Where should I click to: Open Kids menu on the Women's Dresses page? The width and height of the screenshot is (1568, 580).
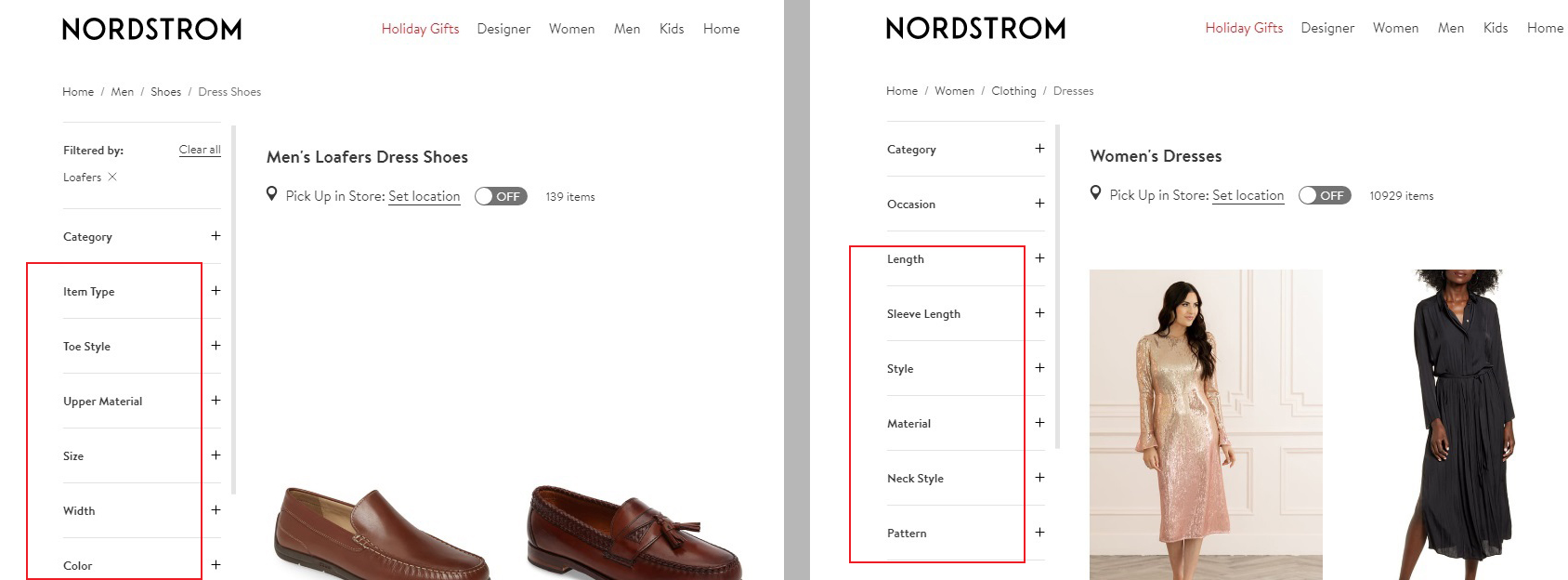point(1495,28)
